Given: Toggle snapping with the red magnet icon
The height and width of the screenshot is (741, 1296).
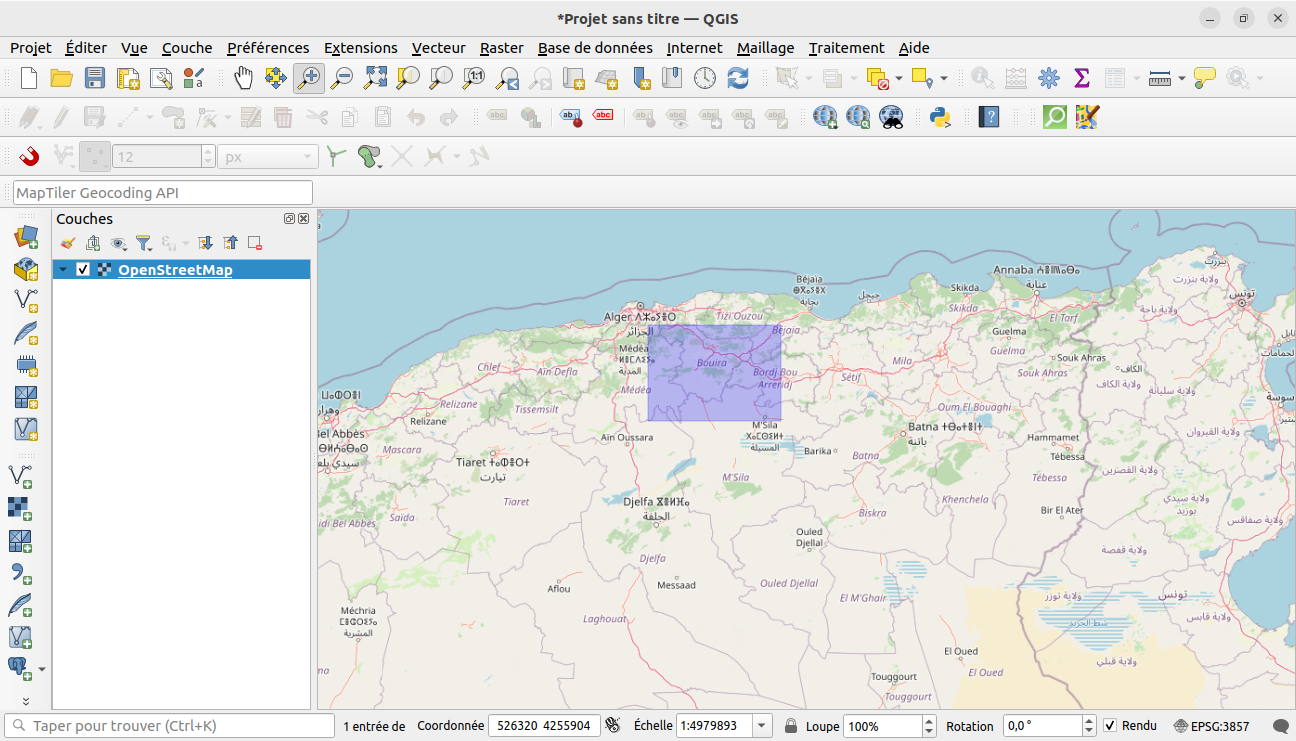Looking at the screenshot, I should 29,156.
